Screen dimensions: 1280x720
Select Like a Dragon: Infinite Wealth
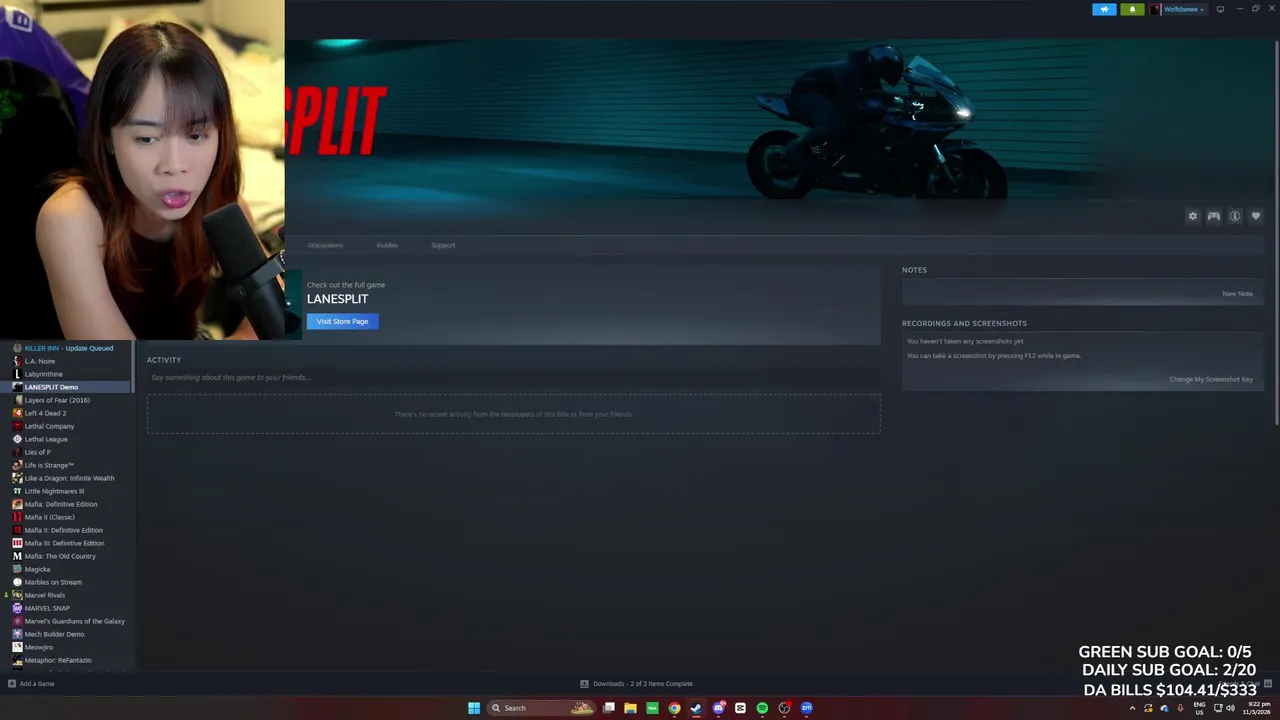[x=68, y=478]
